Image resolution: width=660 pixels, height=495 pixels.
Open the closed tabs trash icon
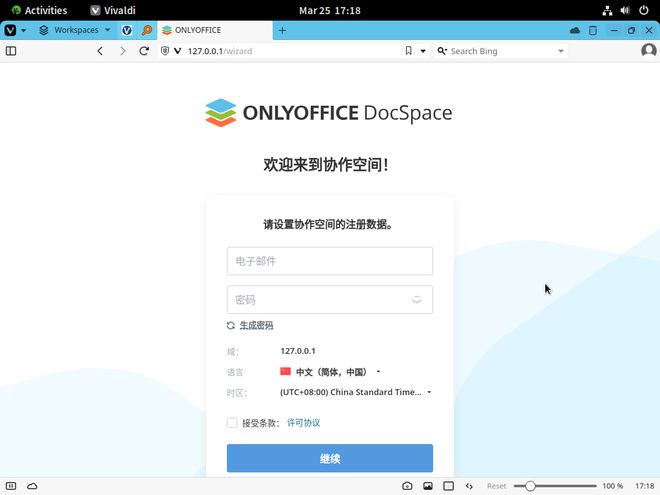tap(593, 30)
